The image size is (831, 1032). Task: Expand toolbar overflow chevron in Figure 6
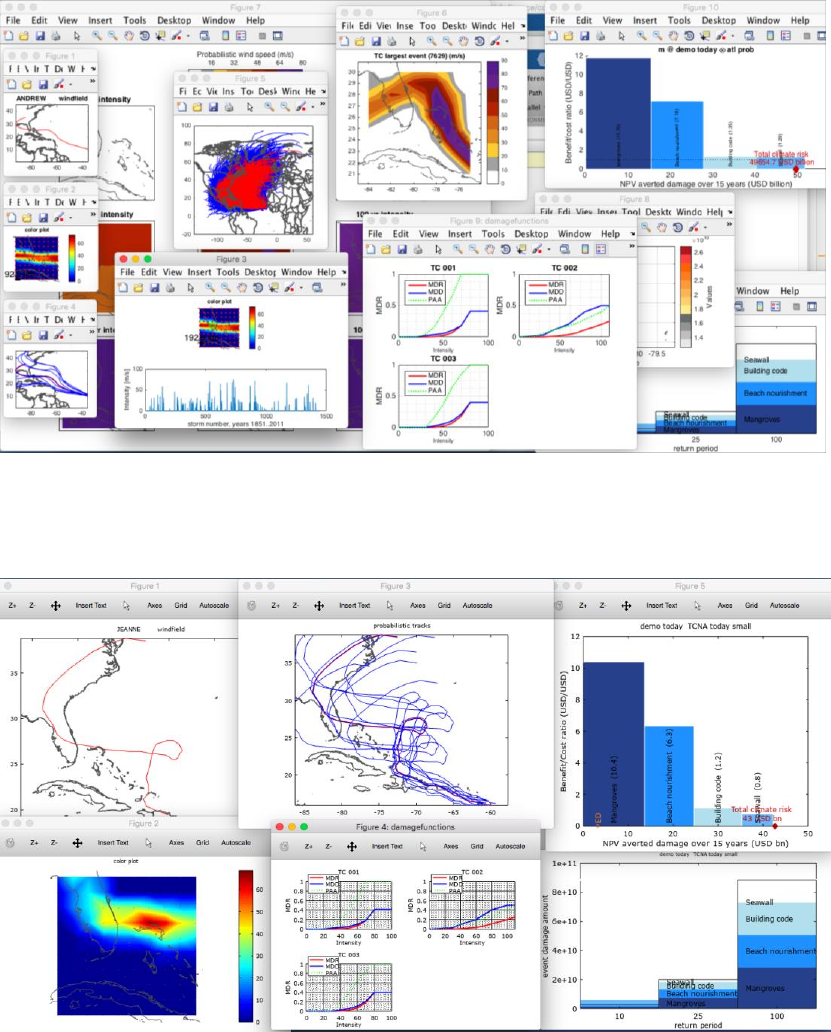tap(522, 38)
